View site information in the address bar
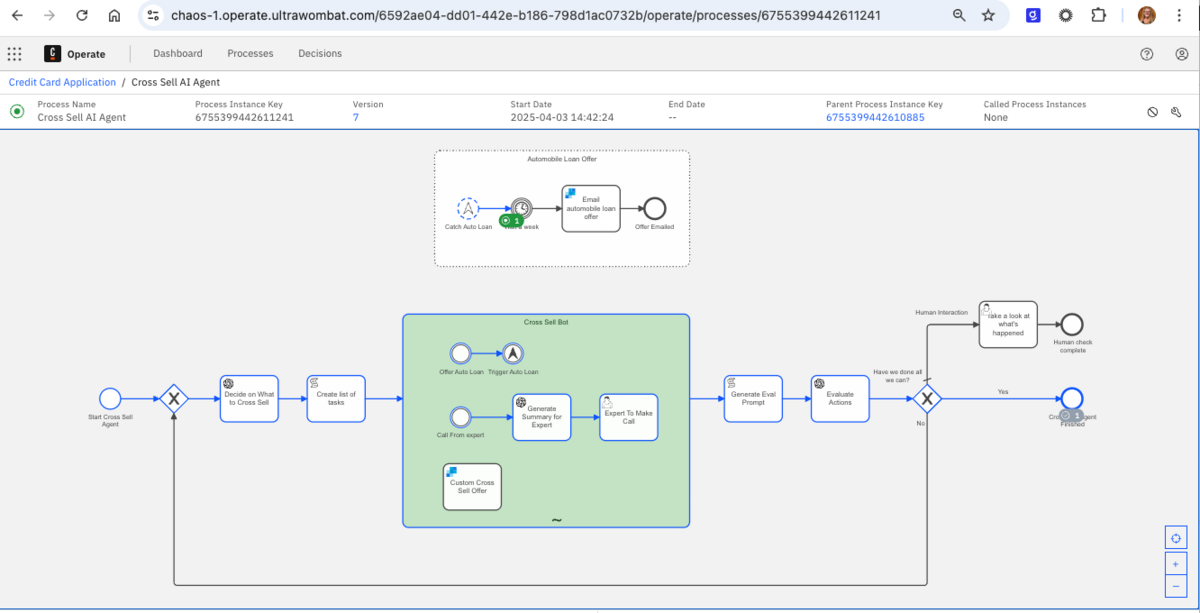This screenshot has width=1200, height=613. point(153,15)
